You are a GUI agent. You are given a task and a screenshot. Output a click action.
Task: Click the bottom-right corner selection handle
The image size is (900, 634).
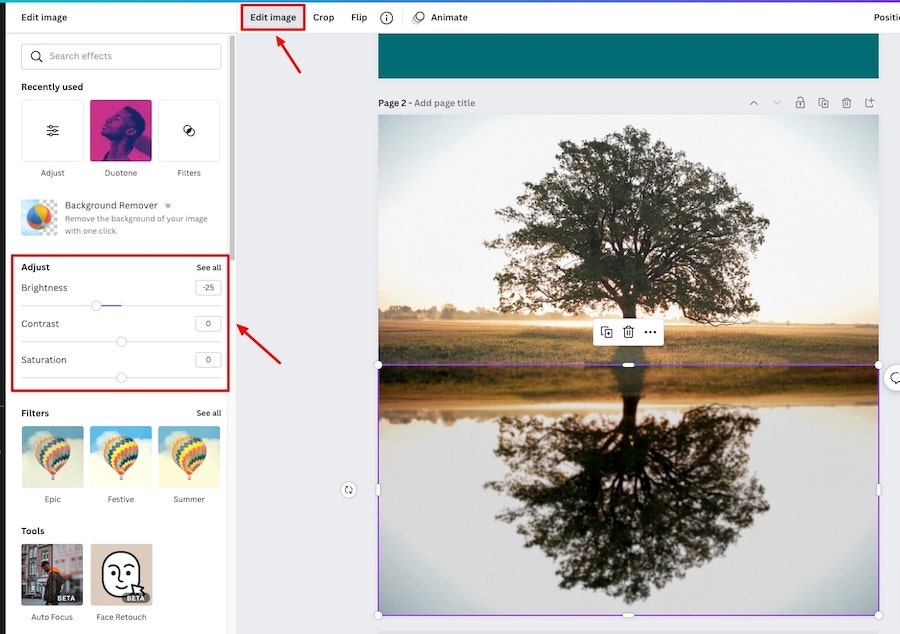click(x=879, y=615)
